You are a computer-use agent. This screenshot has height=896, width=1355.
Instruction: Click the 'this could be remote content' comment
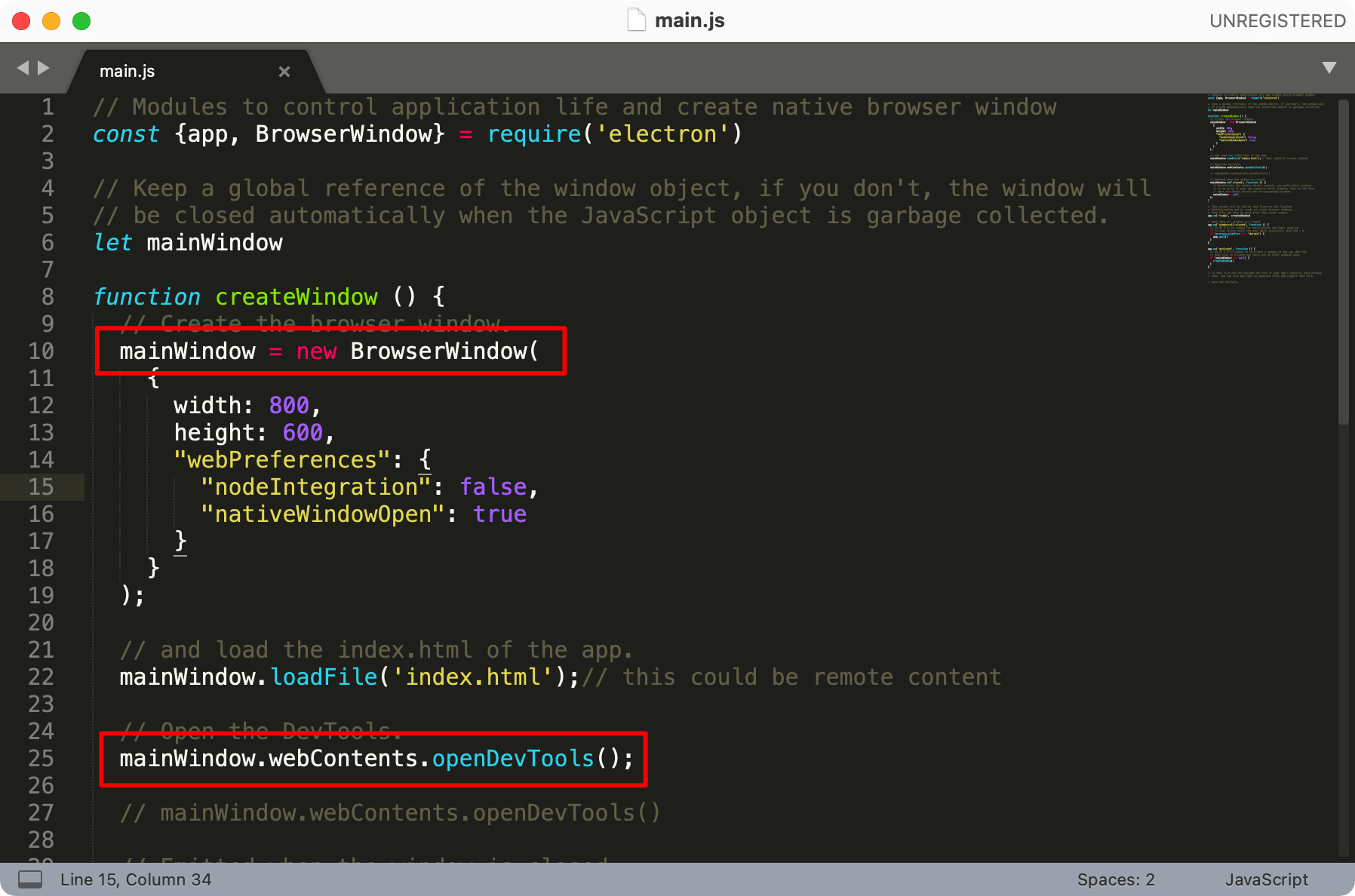pyautogui.click(x=791, y=677)
